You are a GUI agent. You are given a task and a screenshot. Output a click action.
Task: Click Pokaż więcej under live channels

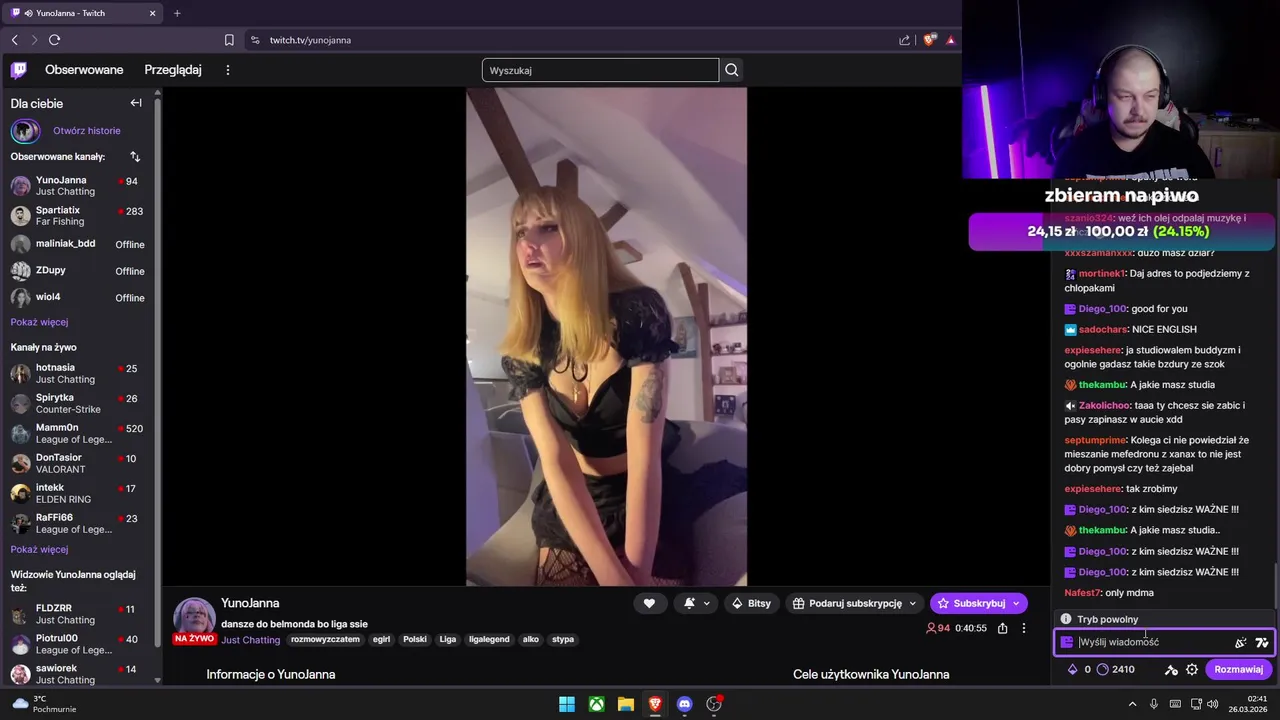click(x=39, y=549)
